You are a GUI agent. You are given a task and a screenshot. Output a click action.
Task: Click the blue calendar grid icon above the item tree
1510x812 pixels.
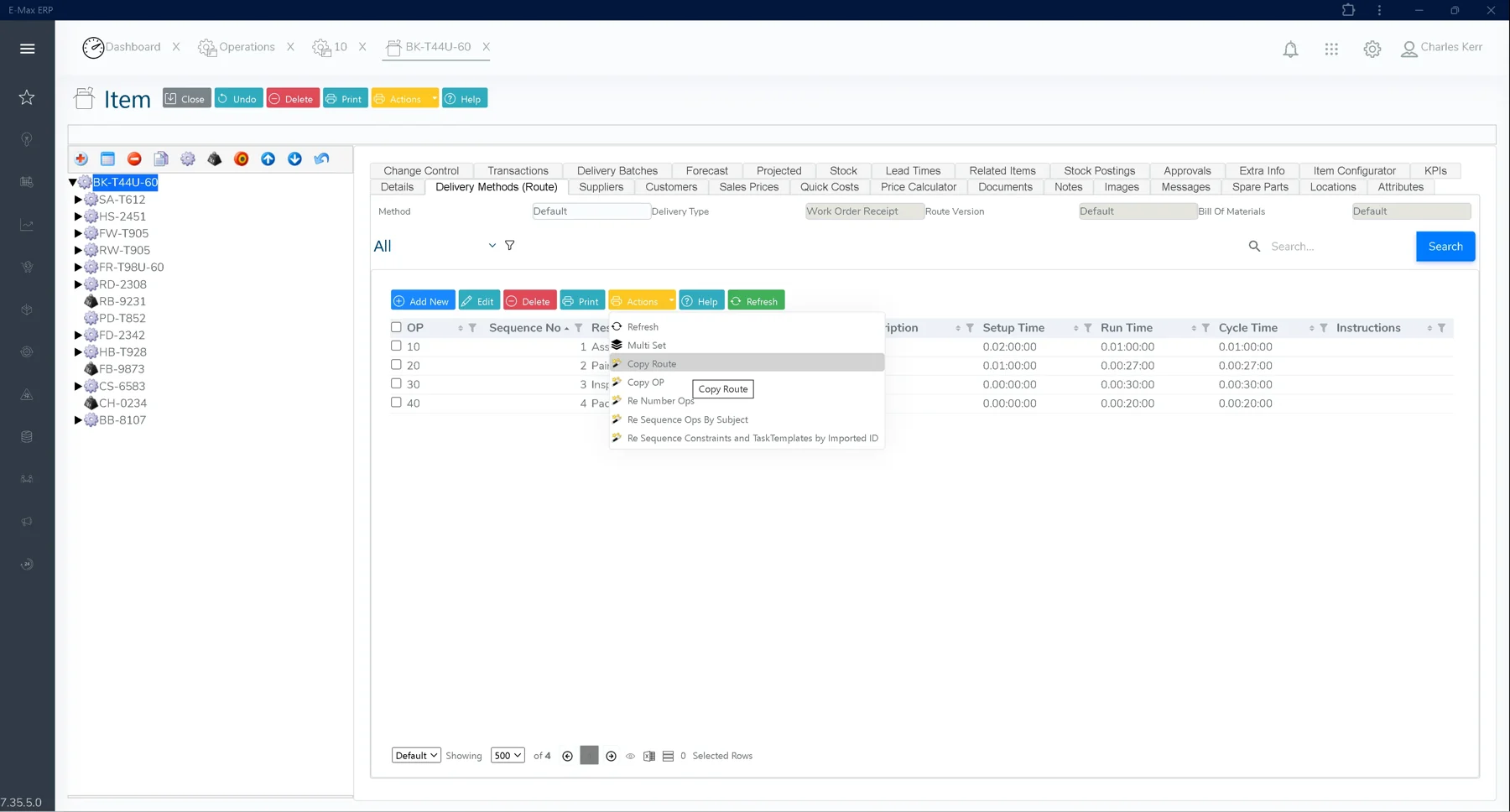coord(107,159)
